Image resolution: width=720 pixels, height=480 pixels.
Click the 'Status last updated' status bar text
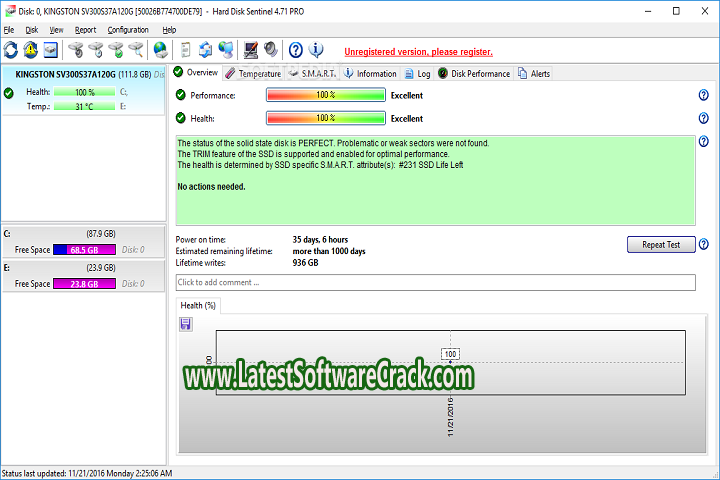[x=87, y=473]
